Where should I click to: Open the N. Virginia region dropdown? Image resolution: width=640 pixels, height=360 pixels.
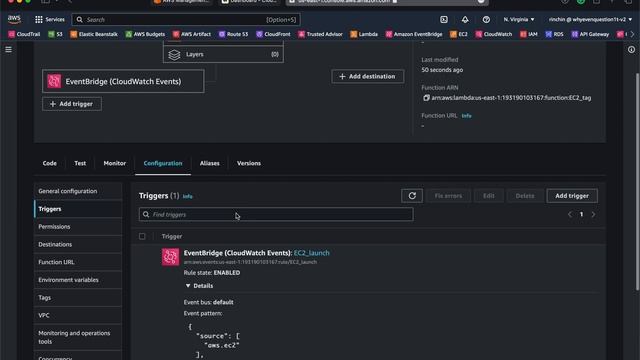519,19
